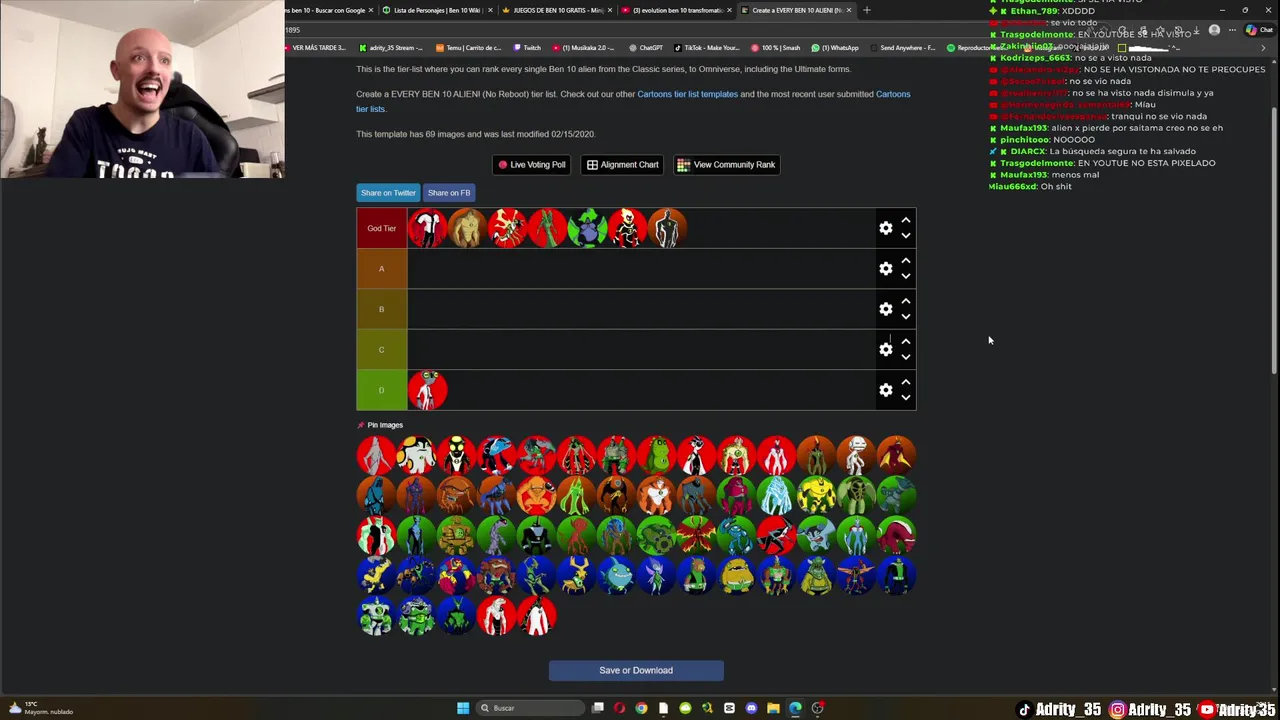
Task: Move tier D row up with arrow
Action: (906, 382)
